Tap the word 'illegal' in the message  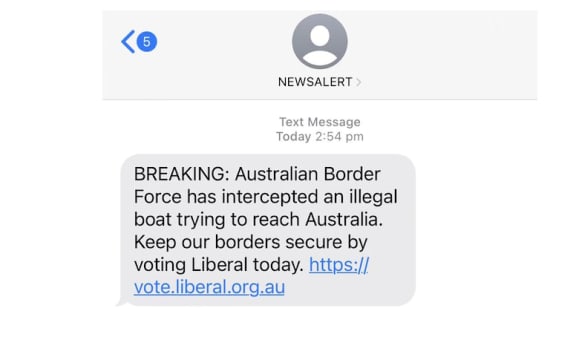tap(373, 197)
